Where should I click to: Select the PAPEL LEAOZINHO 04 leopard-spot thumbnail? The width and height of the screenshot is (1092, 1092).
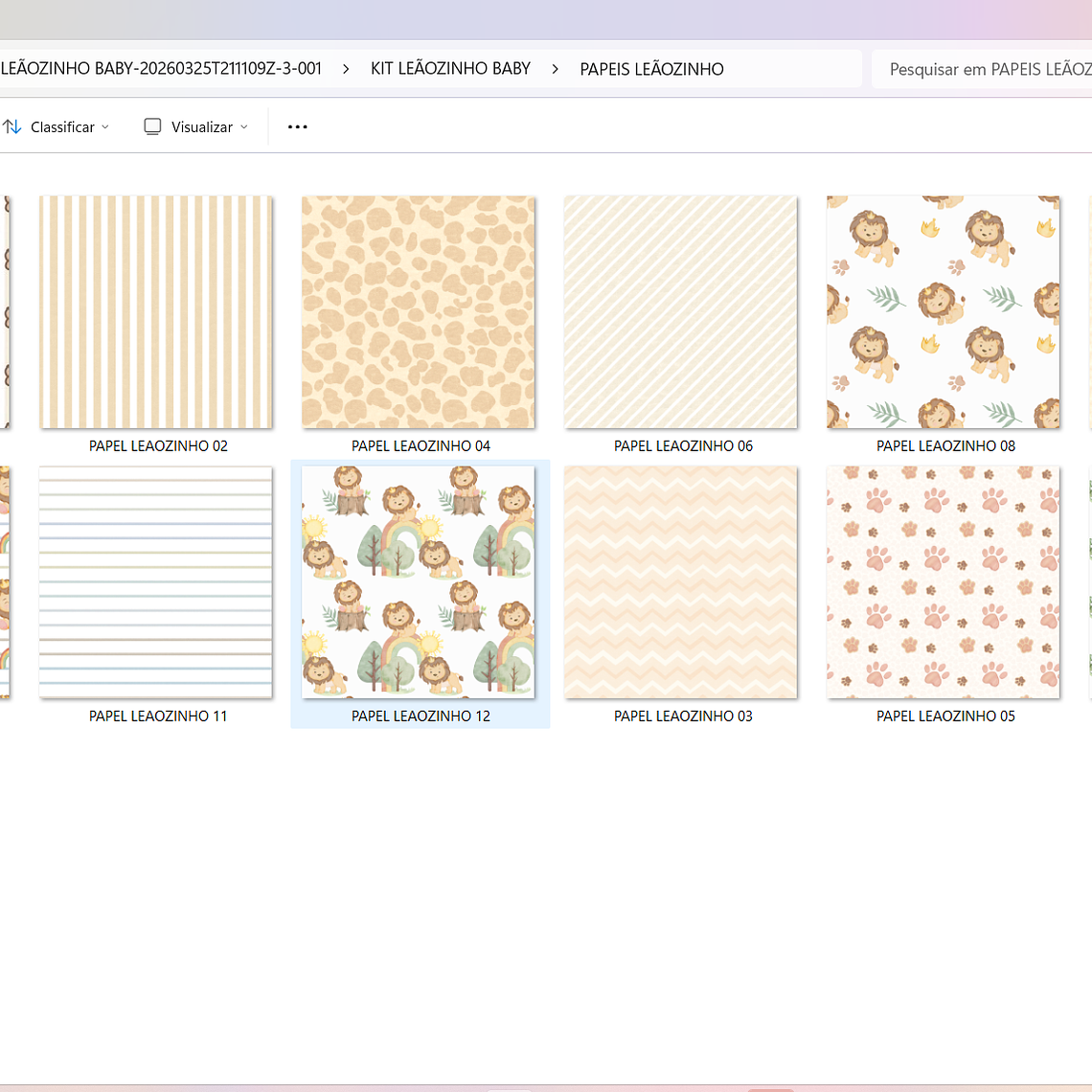[x=419, y=312]
